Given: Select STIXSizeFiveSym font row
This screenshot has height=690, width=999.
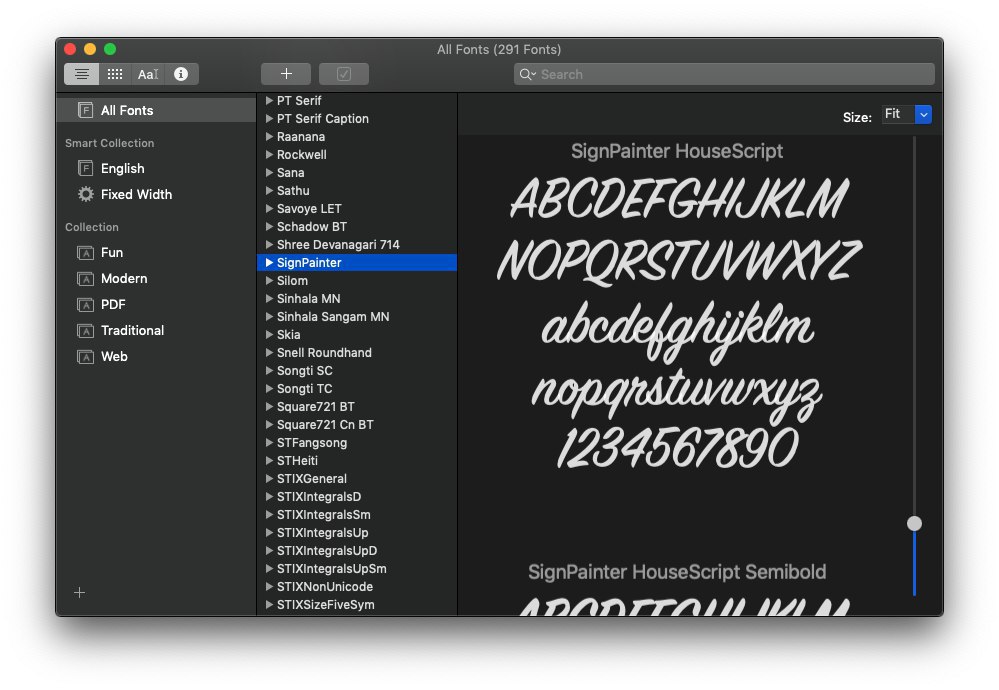Looking at the screenshot, I should pyautogui.click(x=357, y=605).
